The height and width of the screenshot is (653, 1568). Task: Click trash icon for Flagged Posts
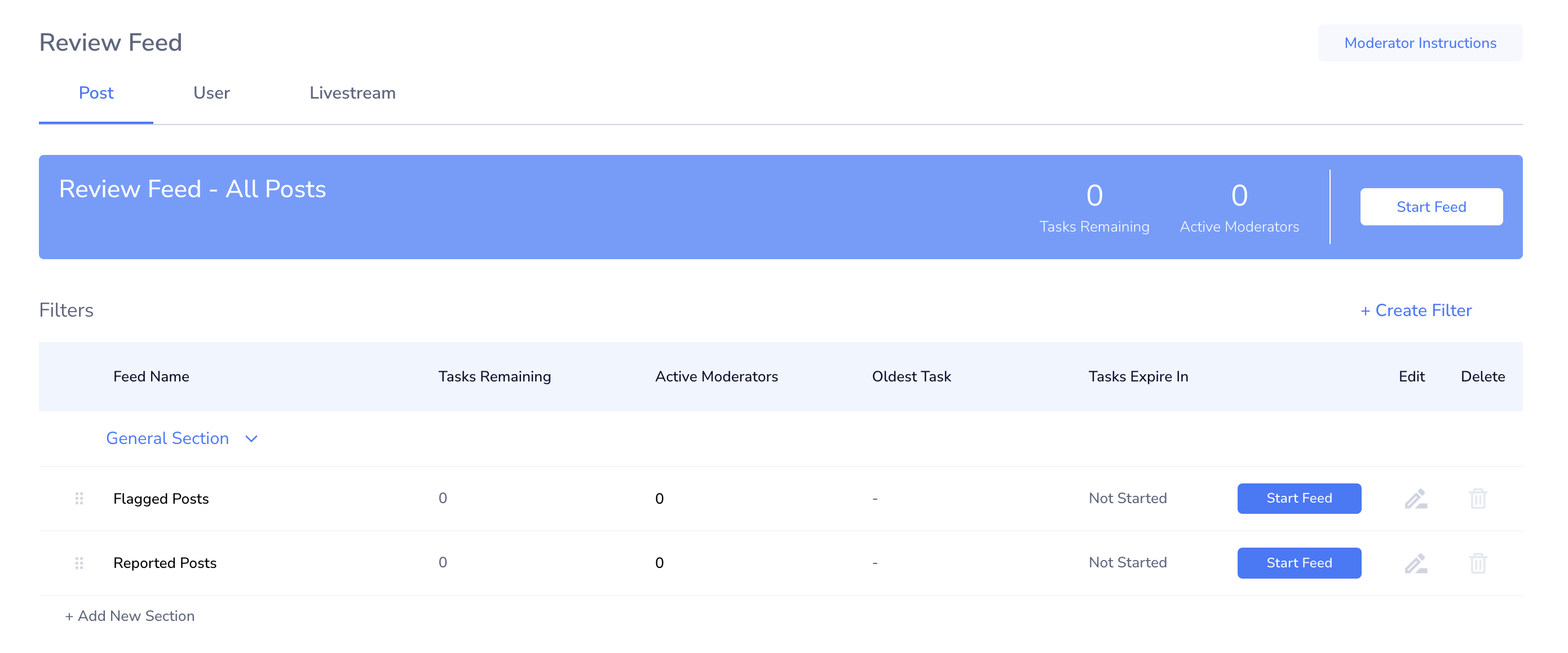pyautogui.click(x=1477, y=499)
